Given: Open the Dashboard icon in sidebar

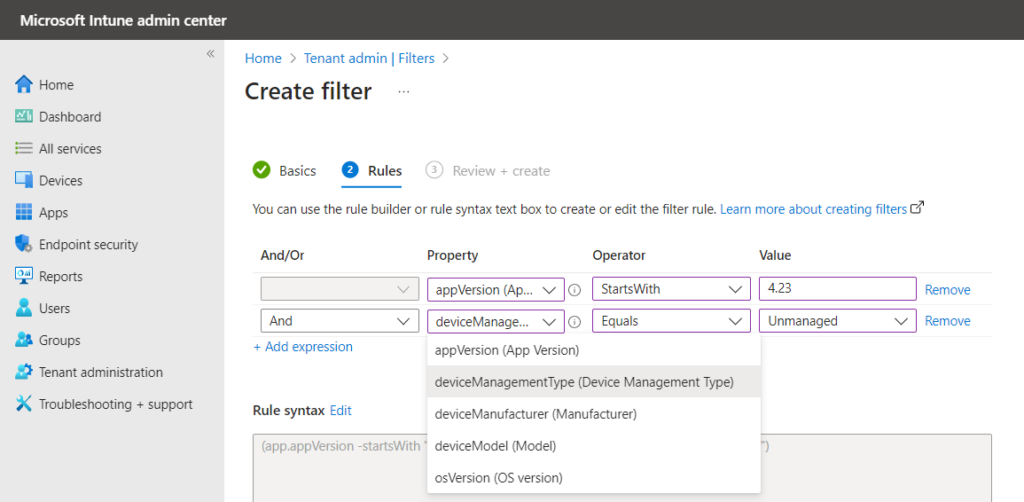Looking at the screenshot, I should [24, 117].
